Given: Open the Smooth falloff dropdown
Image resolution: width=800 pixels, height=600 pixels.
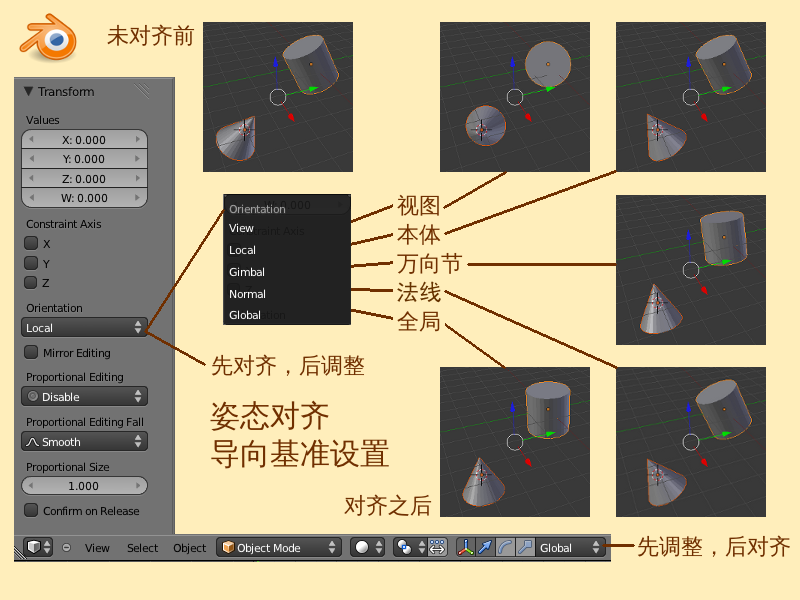Looking at the screenshot, I should point(84,441).
